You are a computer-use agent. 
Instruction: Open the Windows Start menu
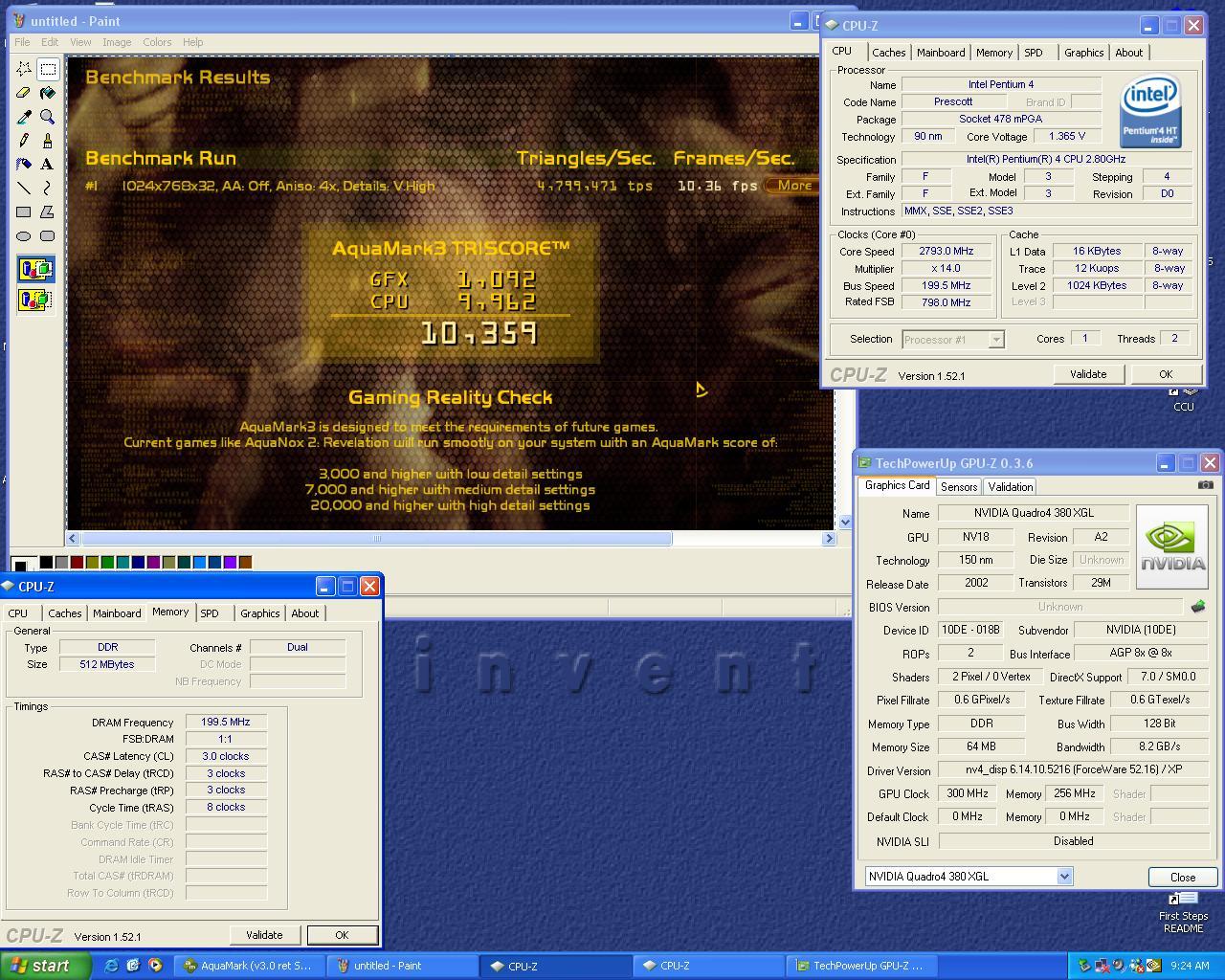coord(45,966)
